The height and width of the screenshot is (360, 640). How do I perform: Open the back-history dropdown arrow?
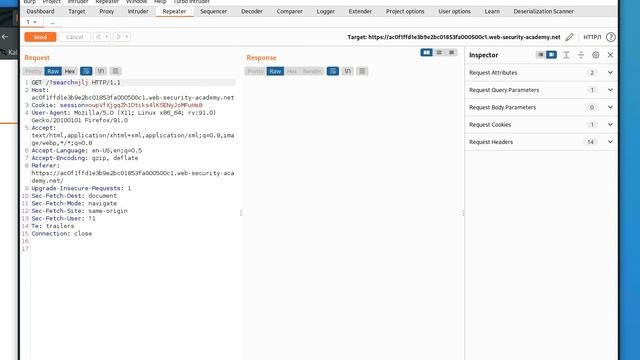(107, 37)
